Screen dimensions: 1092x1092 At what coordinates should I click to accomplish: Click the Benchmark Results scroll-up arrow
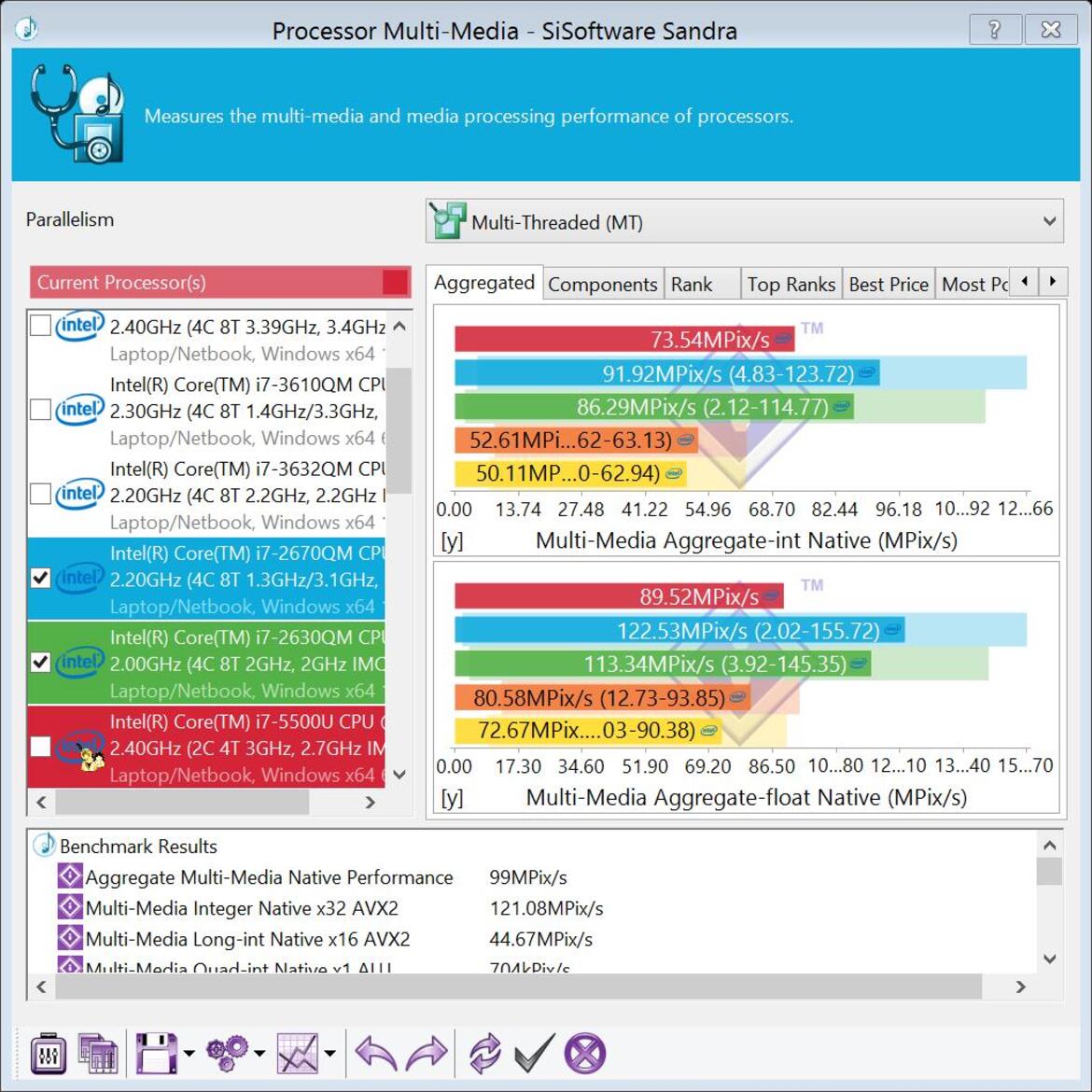point(1049,846)
